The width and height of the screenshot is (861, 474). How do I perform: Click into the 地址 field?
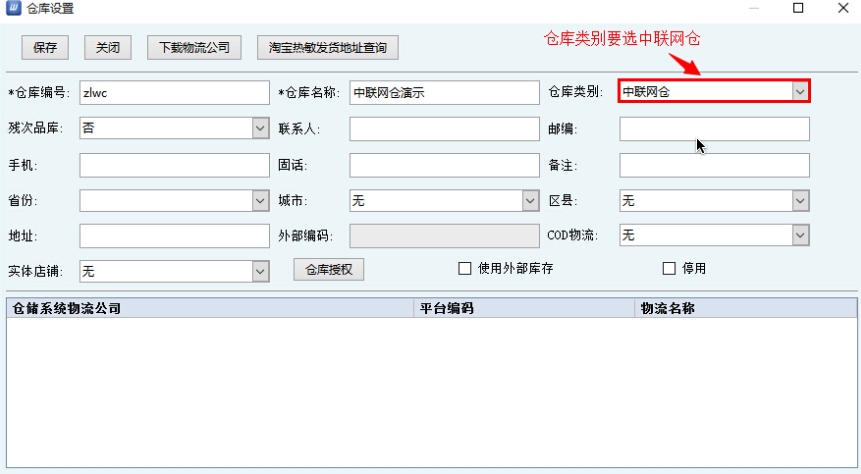[x=175, y=236]
